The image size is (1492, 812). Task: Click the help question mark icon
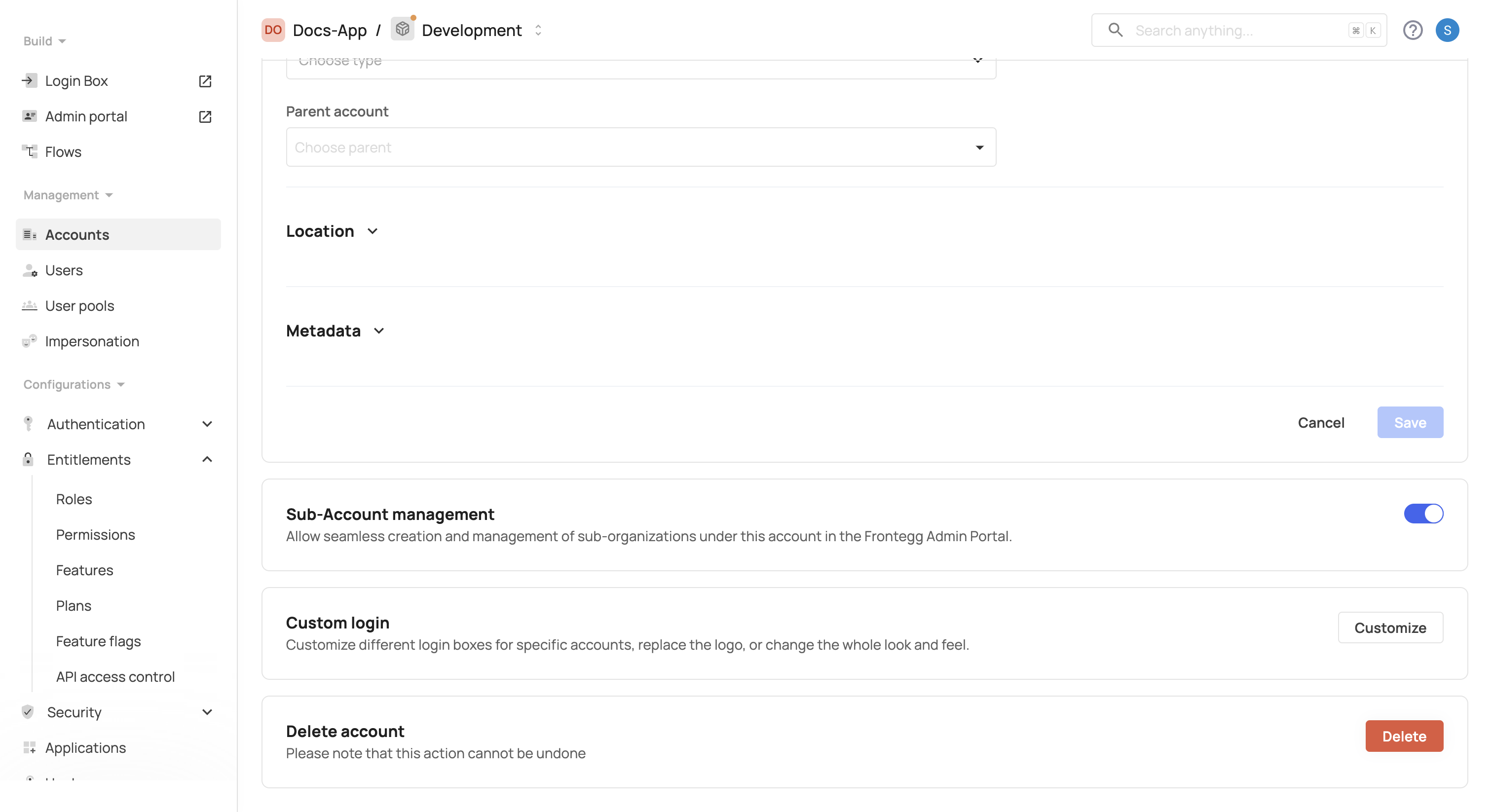1412,30
